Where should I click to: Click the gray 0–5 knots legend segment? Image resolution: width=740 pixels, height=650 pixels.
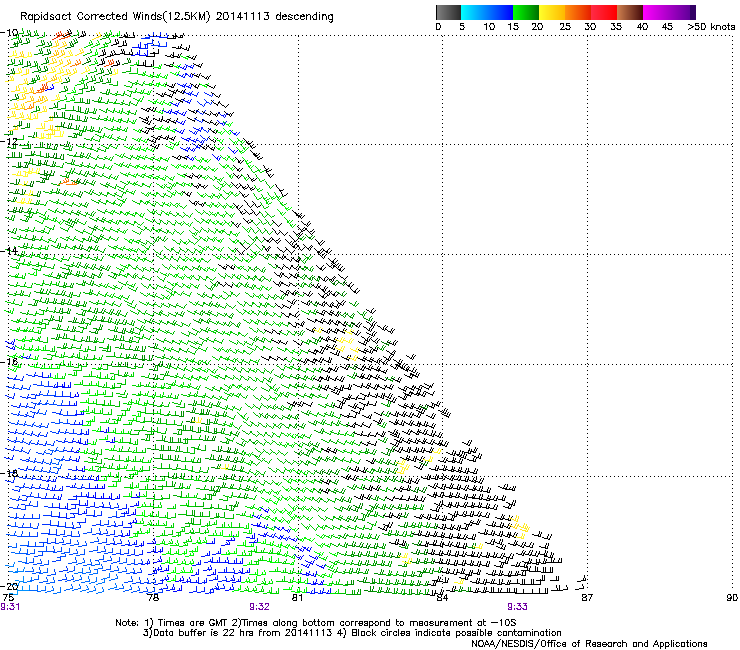448,12
